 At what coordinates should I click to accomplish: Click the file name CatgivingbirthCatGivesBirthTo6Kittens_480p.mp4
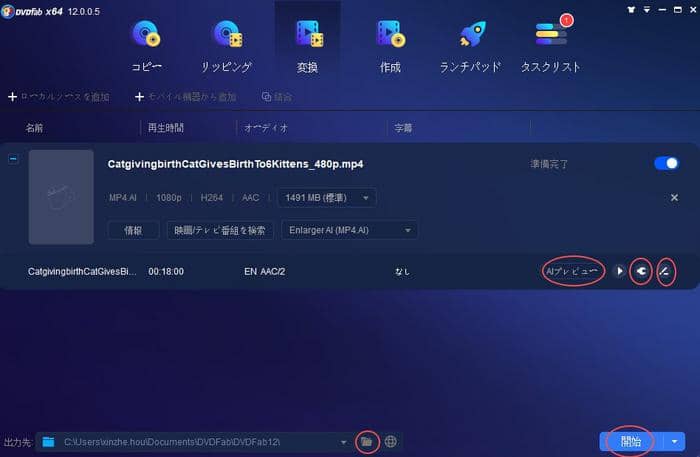click(235, 164)
